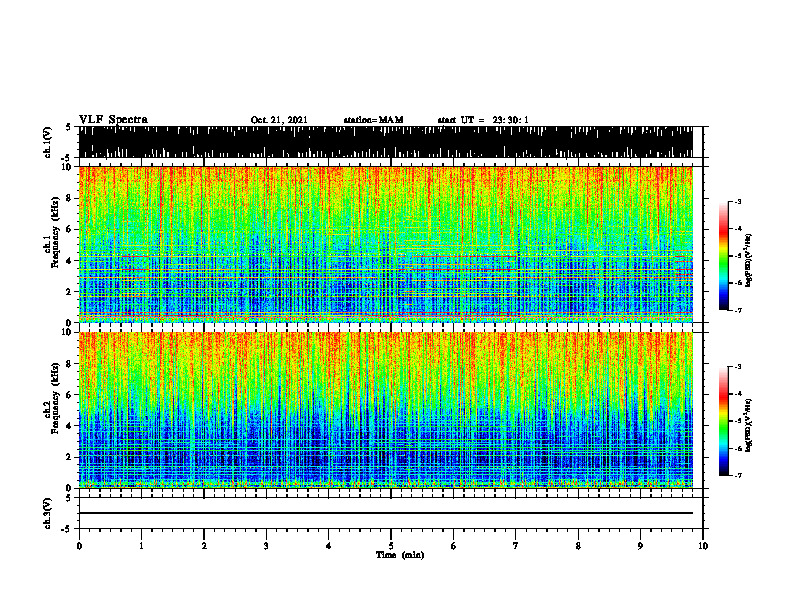
Task: Click the time axis tick label "10"
Action: (x=703, y=546)
